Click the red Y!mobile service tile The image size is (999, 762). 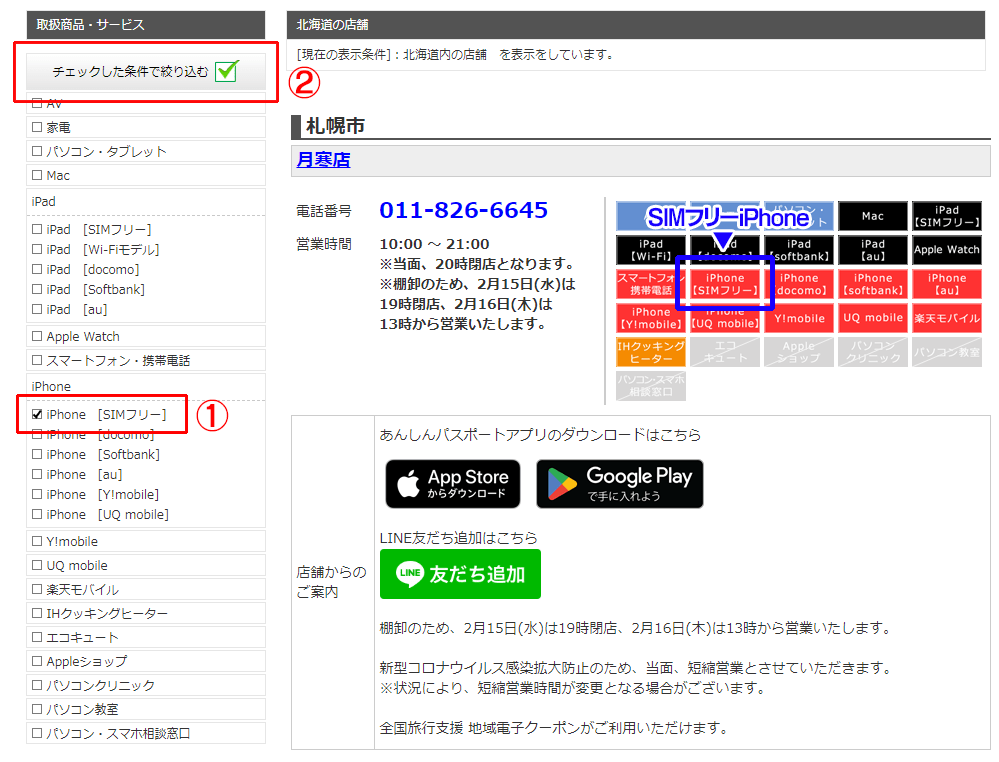799,318
